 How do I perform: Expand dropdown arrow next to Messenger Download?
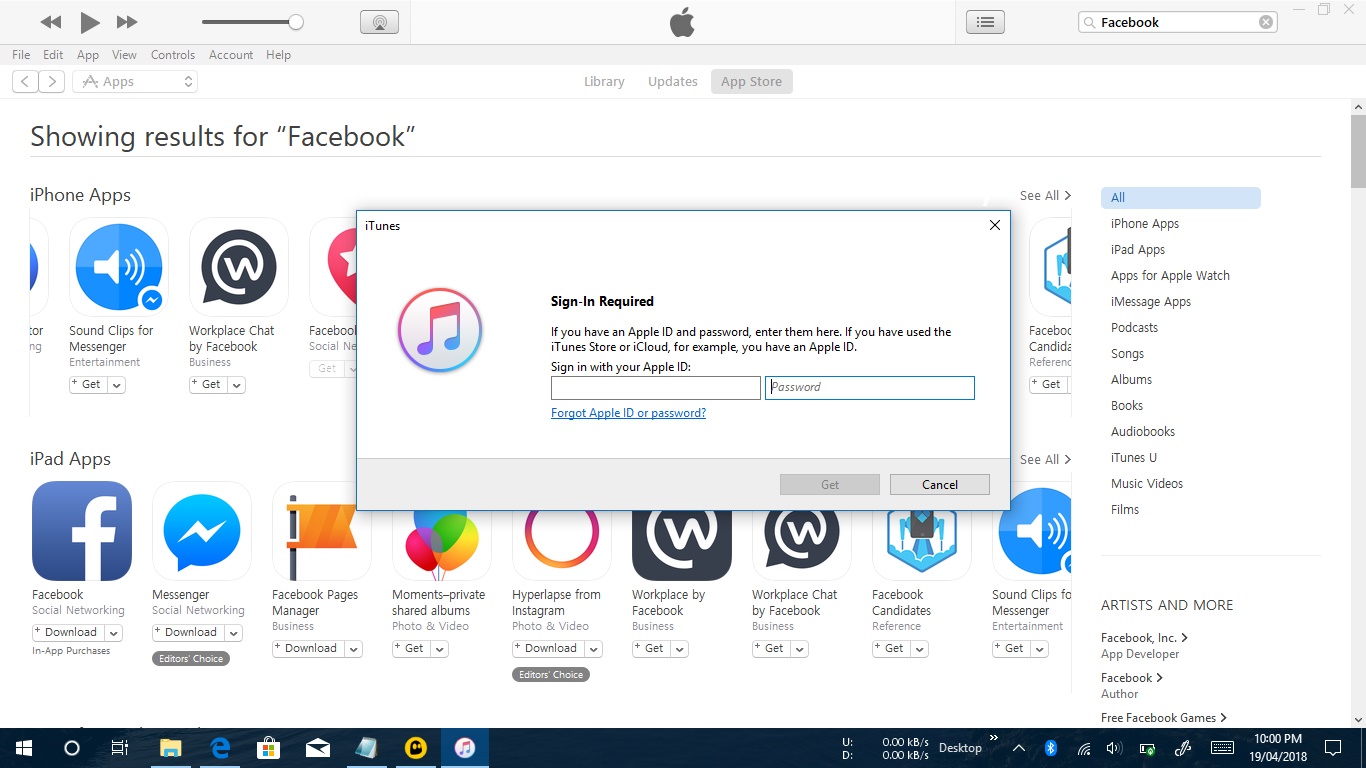[x=233, y=632]
